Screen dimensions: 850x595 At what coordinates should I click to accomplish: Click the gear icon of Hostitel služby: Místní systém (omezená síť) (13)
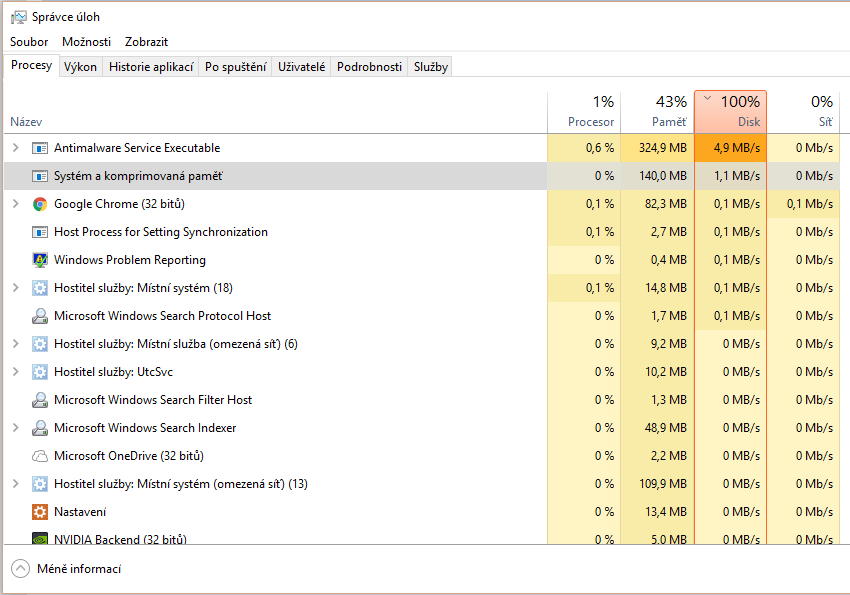[40, 484]
